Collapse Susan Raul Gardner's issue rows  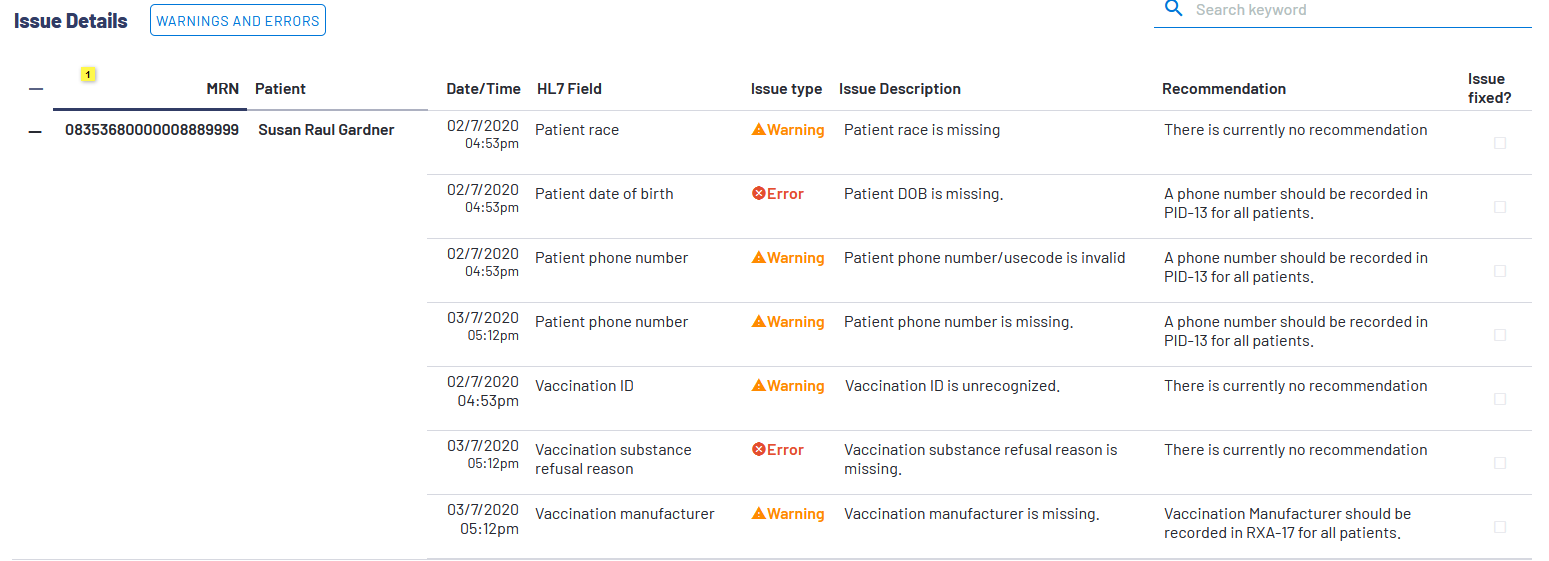(x=36, y=131)
